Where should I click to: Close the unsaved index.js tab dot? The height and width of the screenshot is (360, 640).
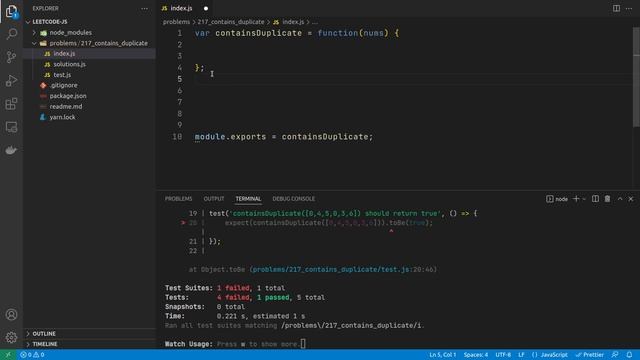pos(206,8)
